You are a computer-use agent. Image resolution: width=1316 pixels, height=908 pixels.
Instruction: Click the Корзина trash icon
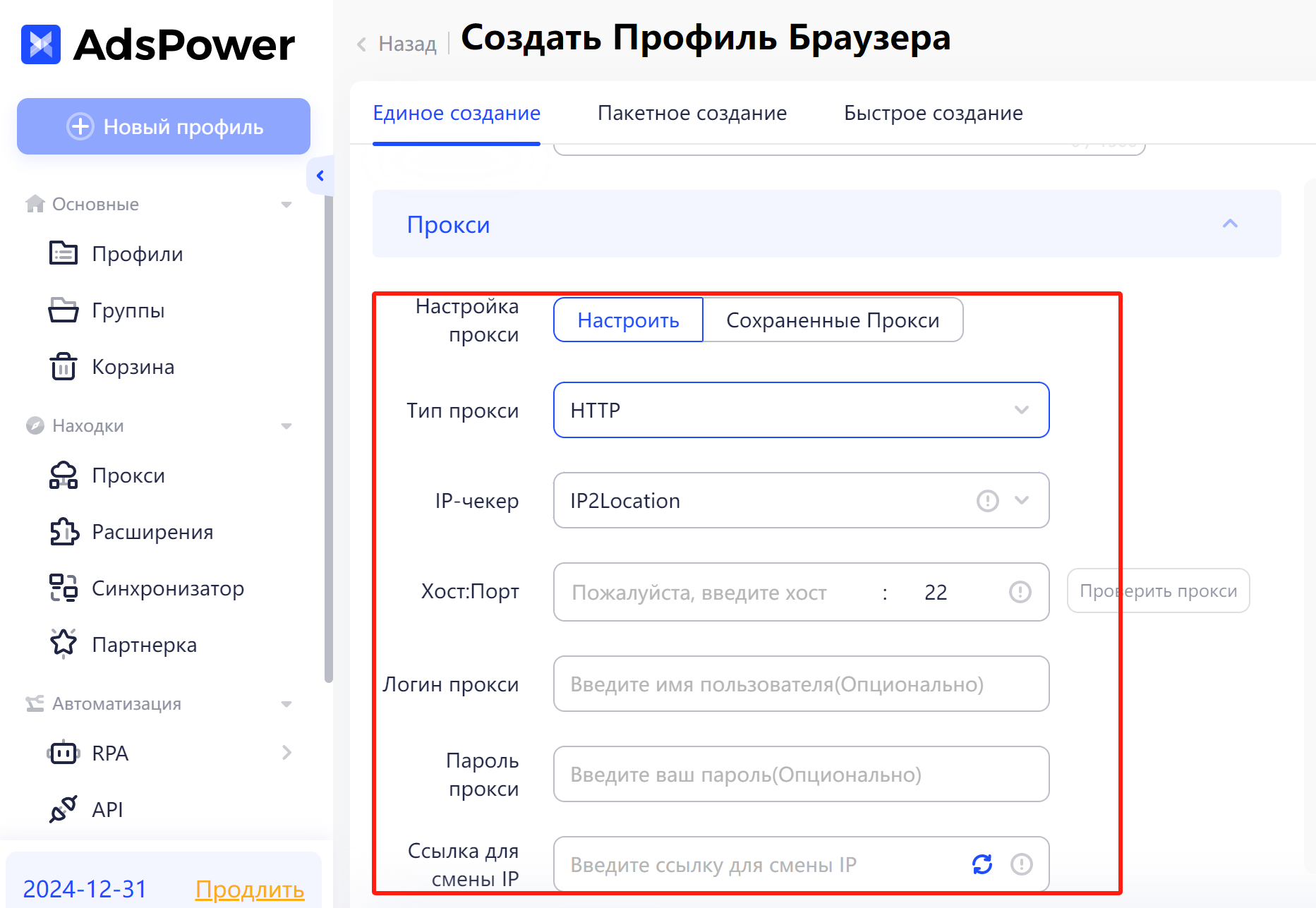coord(64,366)
